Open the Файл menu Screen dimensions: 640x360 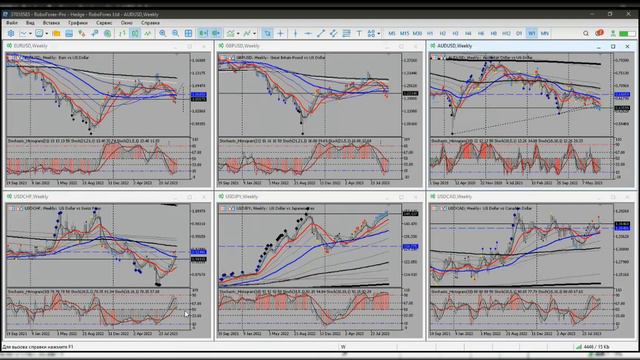12,23
